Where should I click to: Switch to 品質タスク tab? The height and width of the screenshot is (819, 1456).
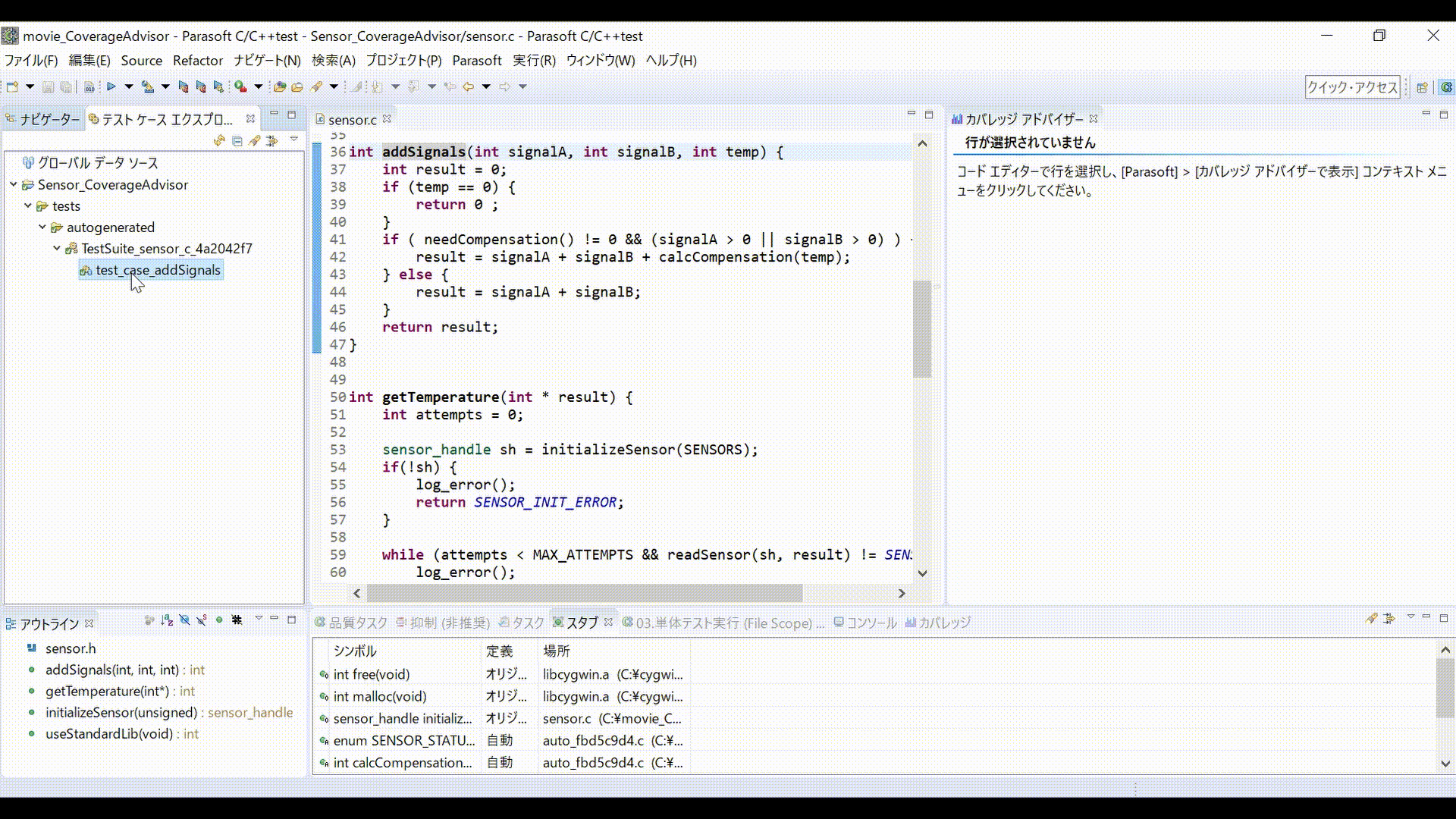click(x=351, y=623)
